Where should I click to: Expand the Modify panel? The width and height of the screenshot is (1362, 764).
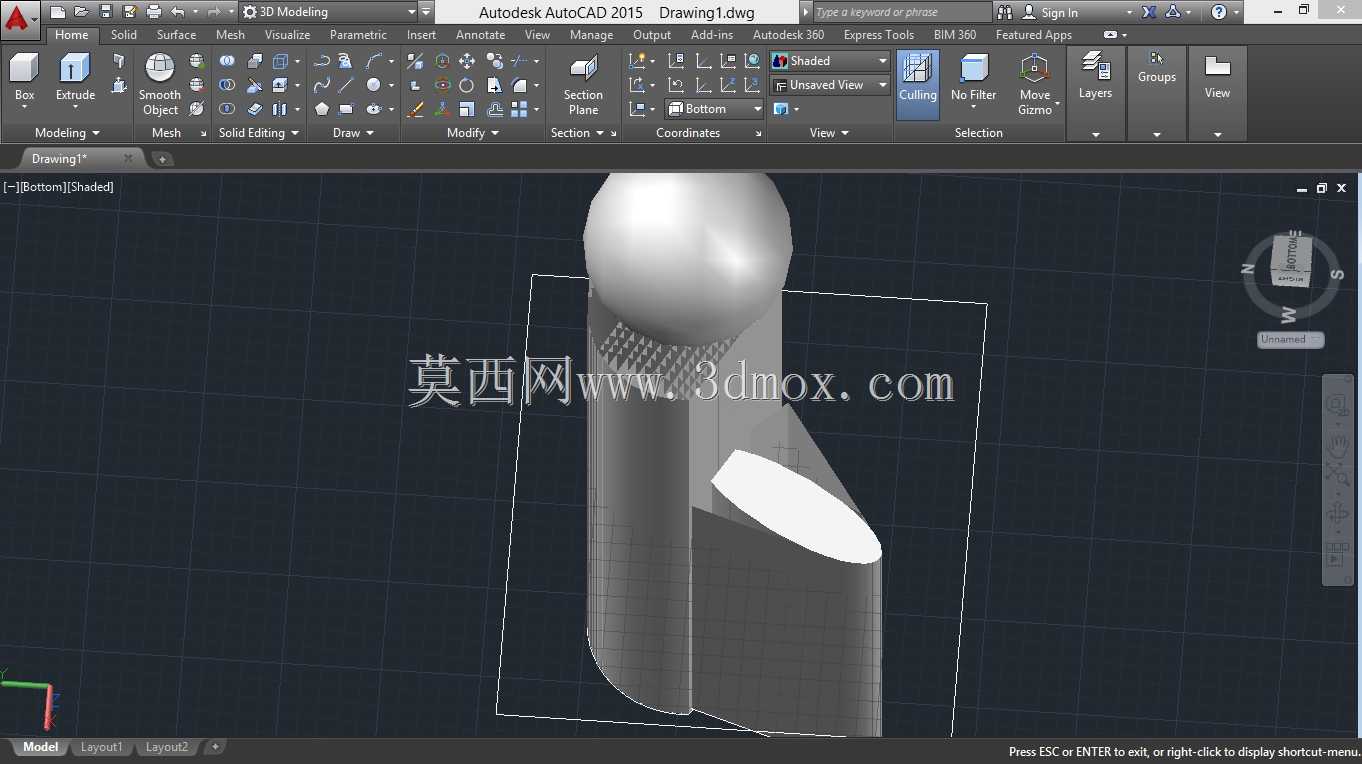click(x=472, y=133)
